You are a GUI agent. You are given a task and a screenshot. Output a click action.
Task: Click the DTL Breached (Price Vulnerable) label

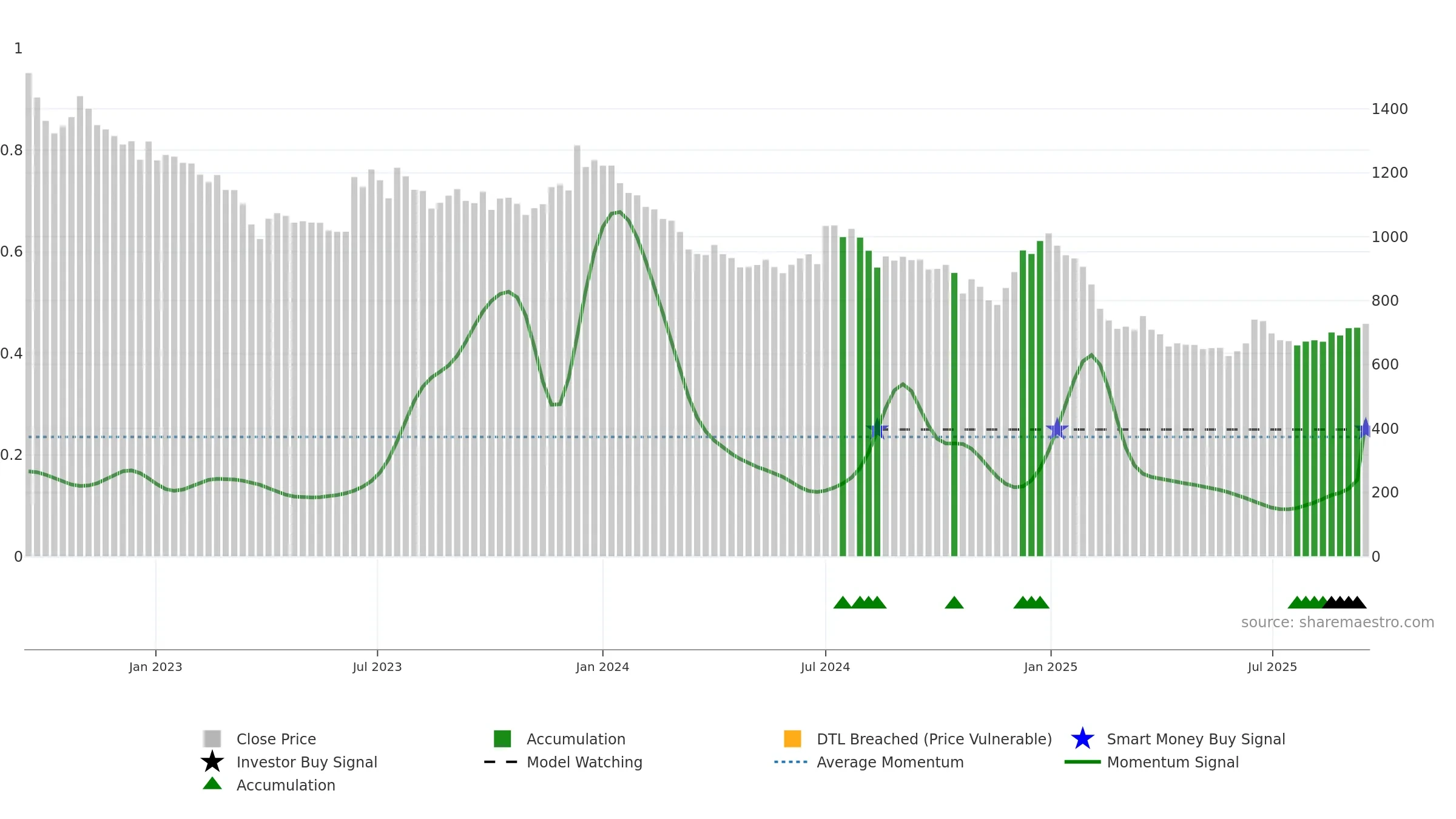pyautogui.click(x=934, y=739)
